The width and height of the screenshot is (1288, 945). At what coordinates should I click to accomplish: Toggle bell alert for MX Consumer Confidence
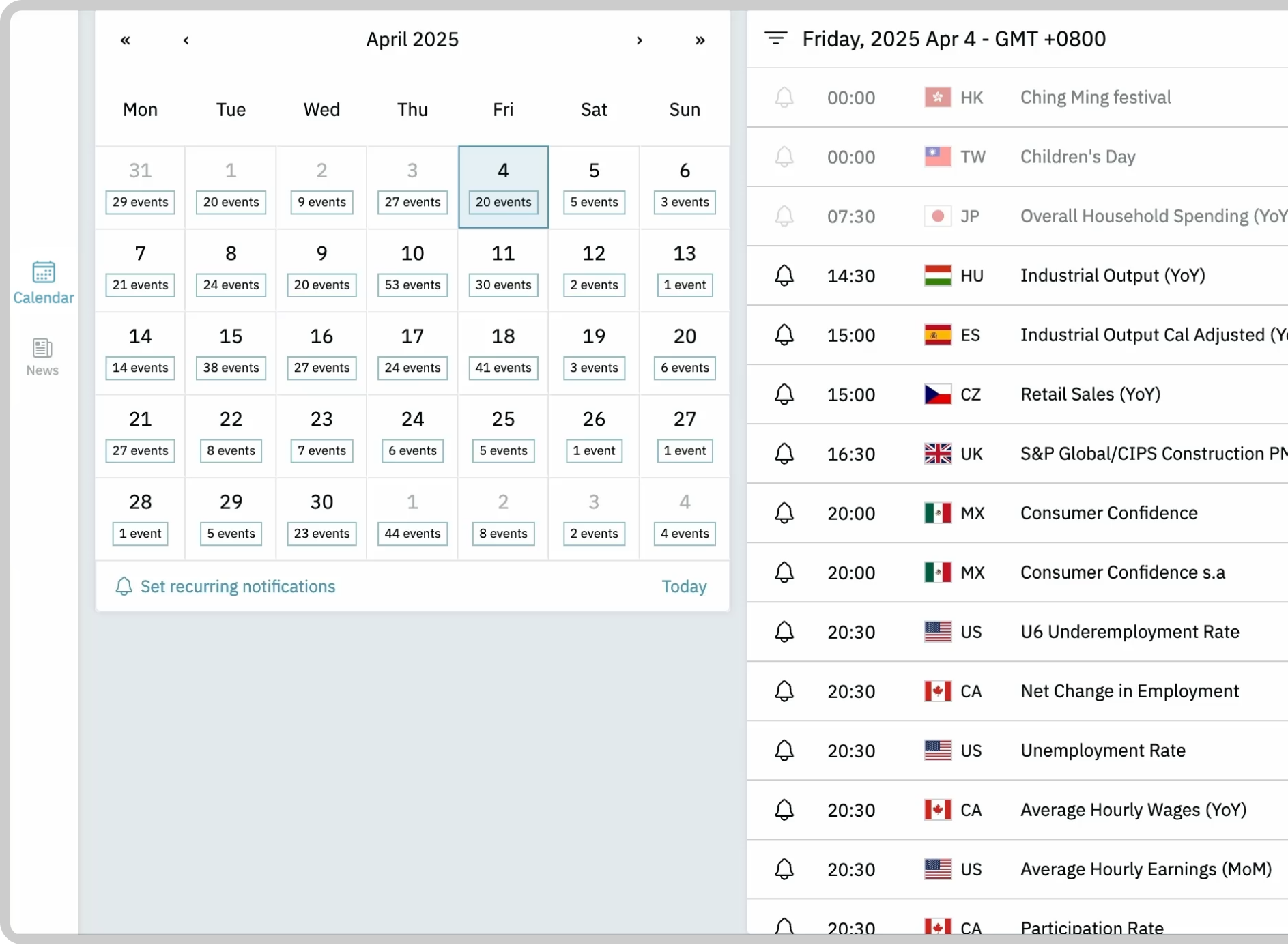coord(784,513)
